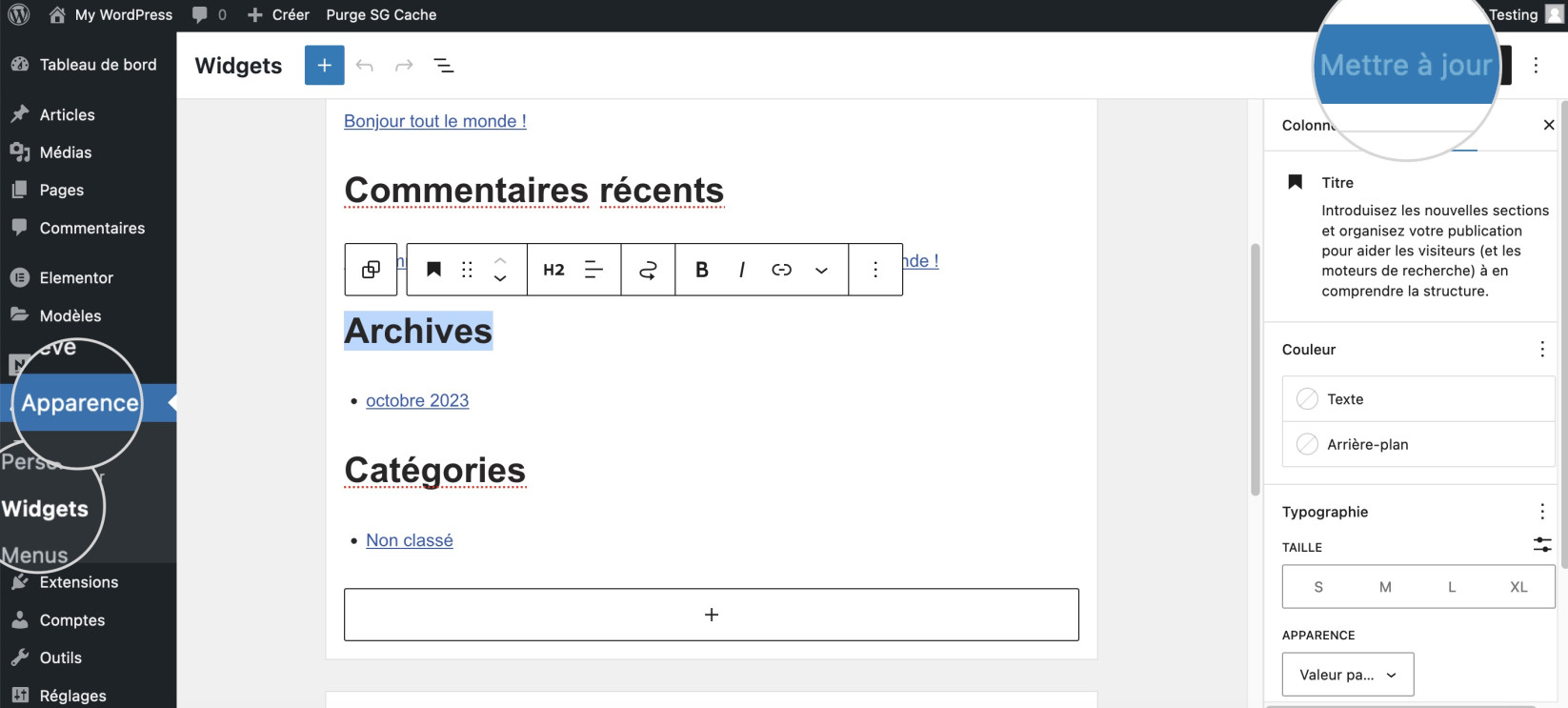Select the Archives heading text
1568x708 pixels.
point(418,331)
